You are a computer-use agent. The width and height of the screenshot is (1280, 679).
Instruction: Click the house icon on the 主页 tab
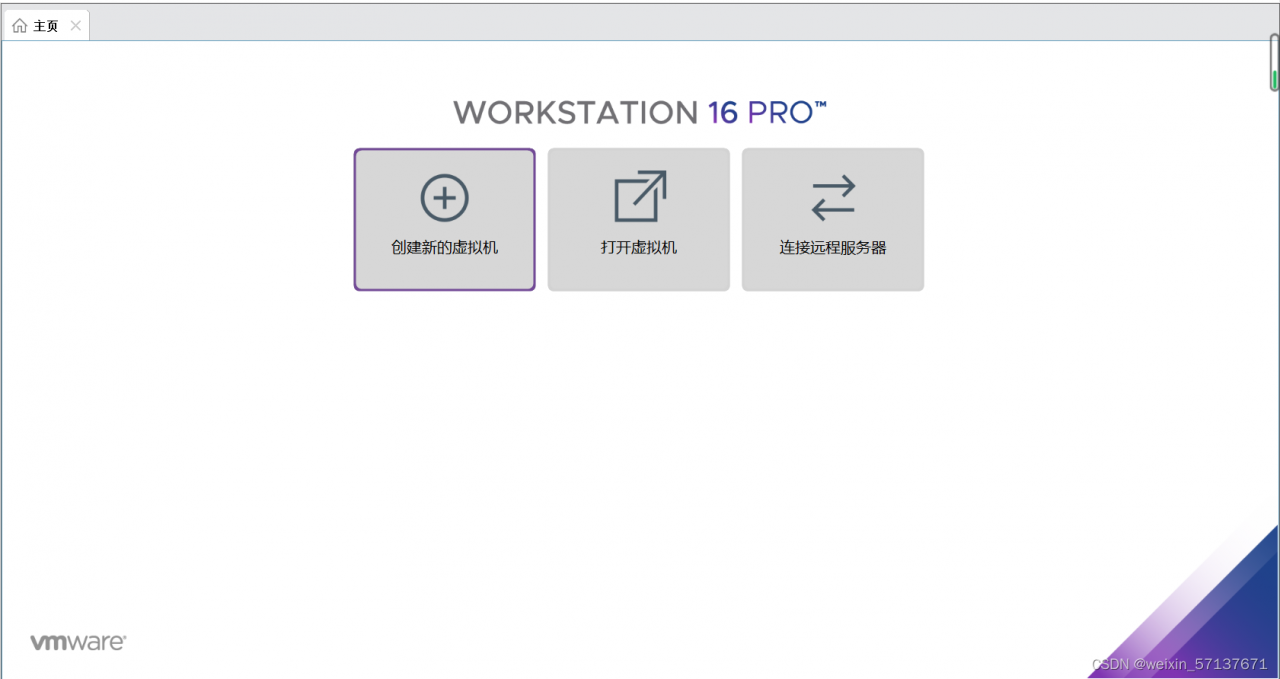click(x=20, y=26)
